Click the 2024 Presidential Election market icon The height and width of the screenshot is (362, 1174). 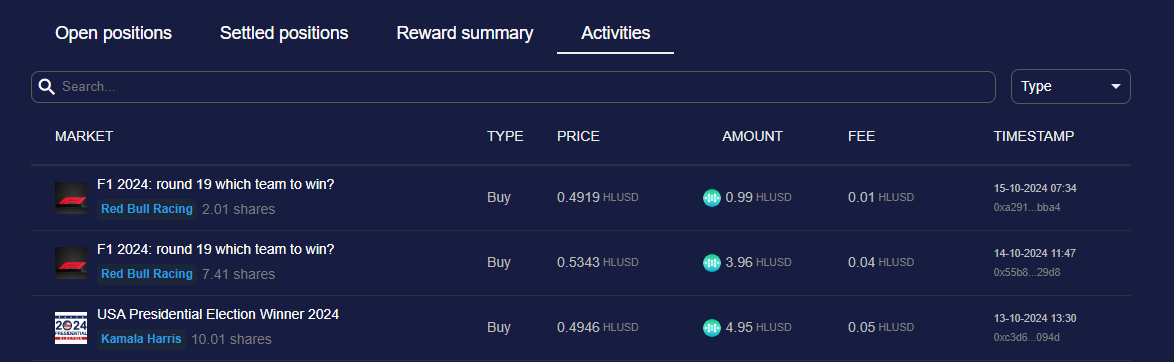71,328
